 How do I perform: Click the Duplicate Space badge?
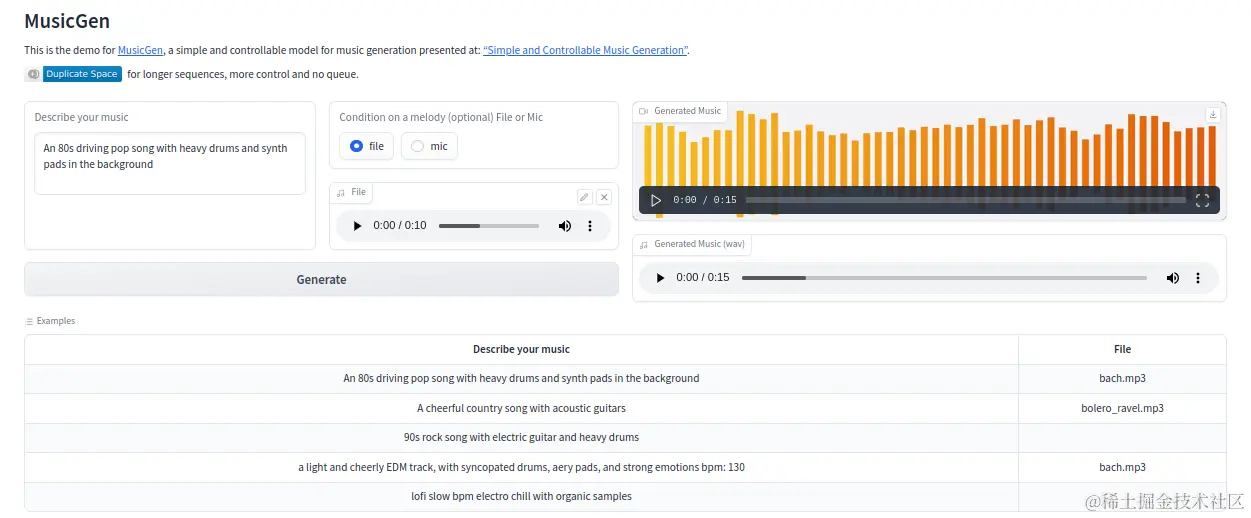[x=73, y=74]
